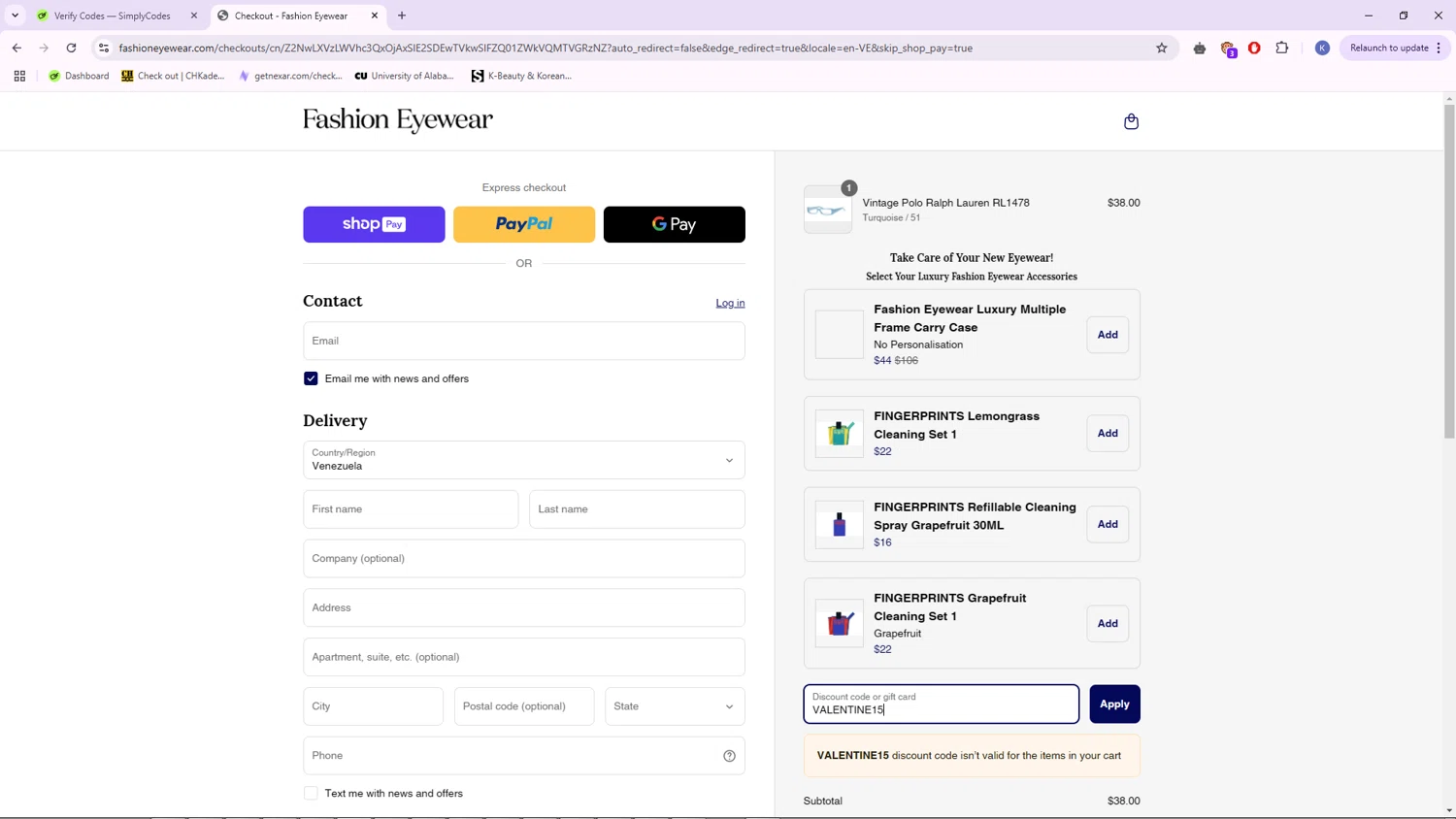Viewport: 1456px width, 819px height.
Task: Focus the Last name field
Action: (x=637, y=509)
